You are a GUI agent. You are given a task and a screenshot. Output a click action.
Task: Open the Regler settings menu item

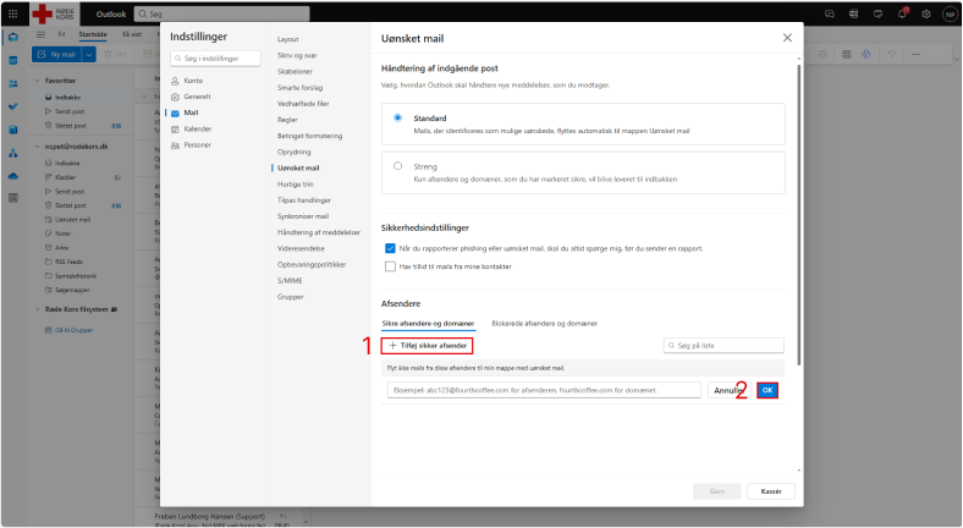click(287, 120)
